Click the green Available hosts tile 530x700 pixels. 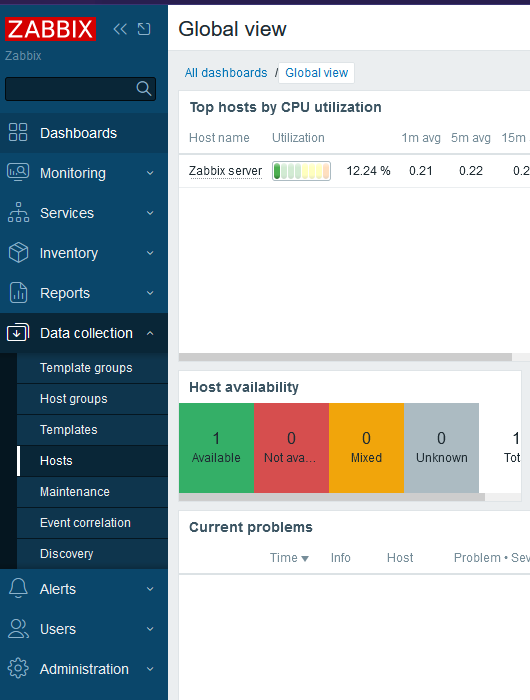pyautogui.click(x=217, y=448)
